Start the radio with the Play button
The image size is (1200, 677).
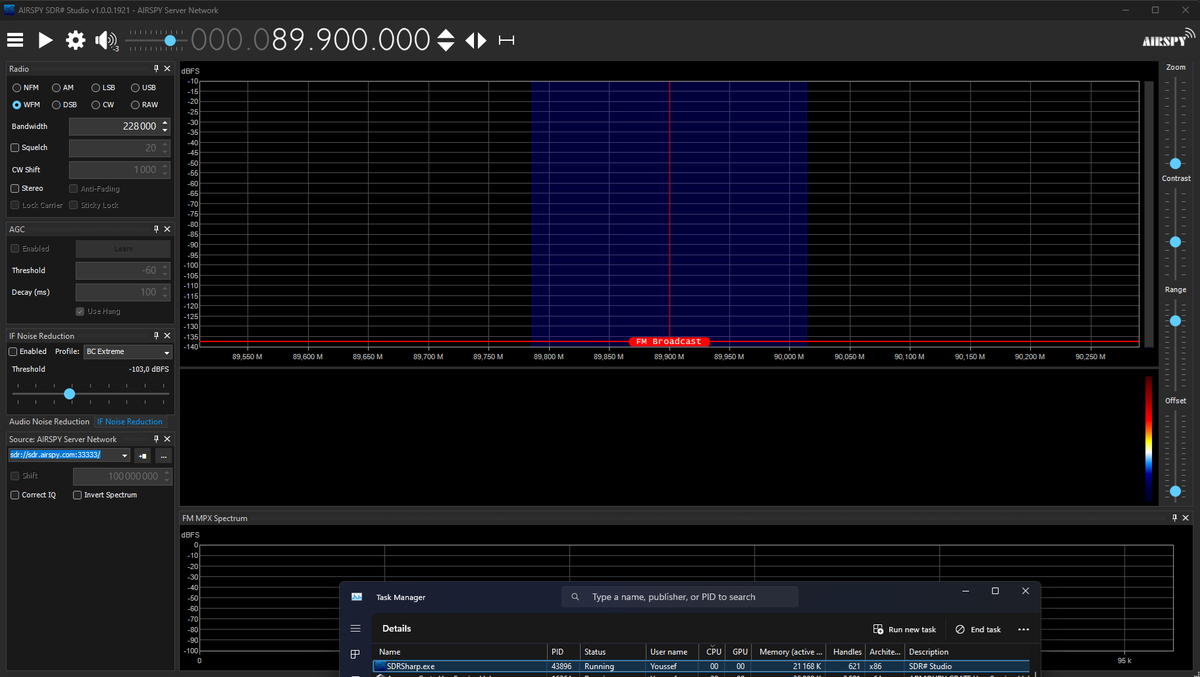[x=45, y=40]
